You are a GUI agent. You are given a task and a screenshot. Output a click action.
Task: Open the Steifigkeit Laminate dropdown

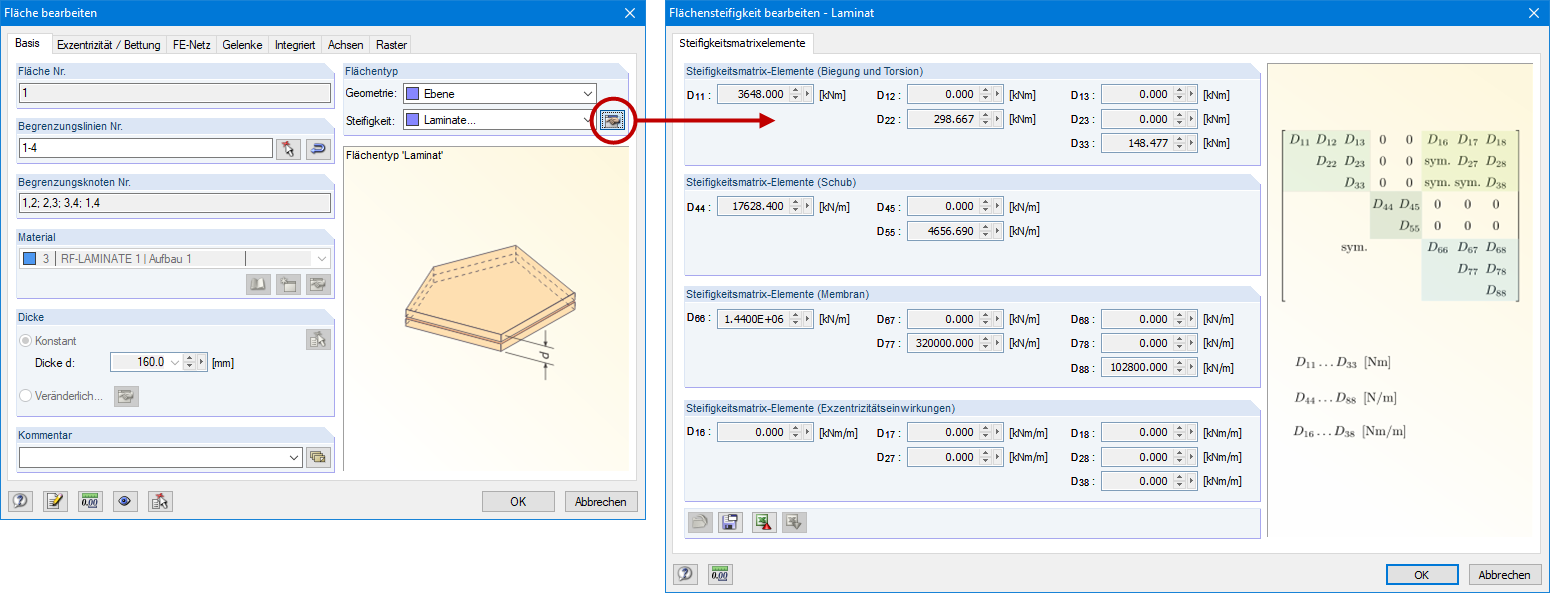(588, 120)
